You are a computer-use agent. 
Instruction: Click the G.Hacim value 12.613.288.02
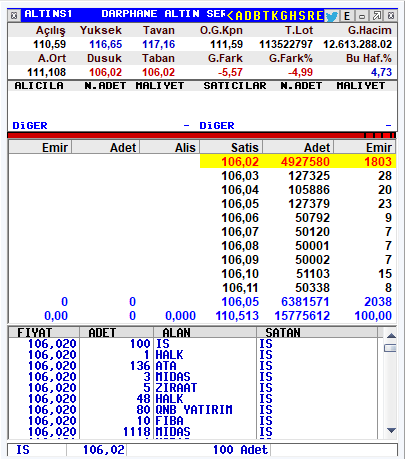357,44
